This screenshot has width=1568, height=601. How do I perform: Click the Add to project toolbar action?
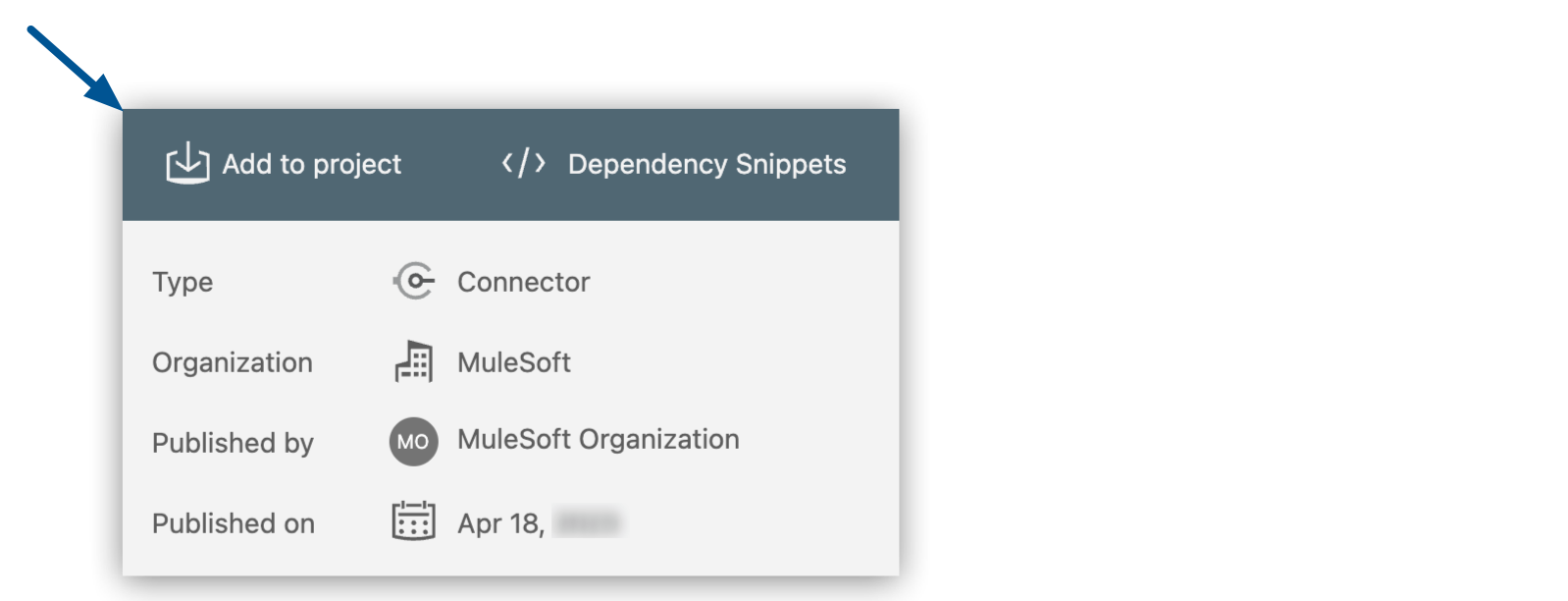point(285,164)
